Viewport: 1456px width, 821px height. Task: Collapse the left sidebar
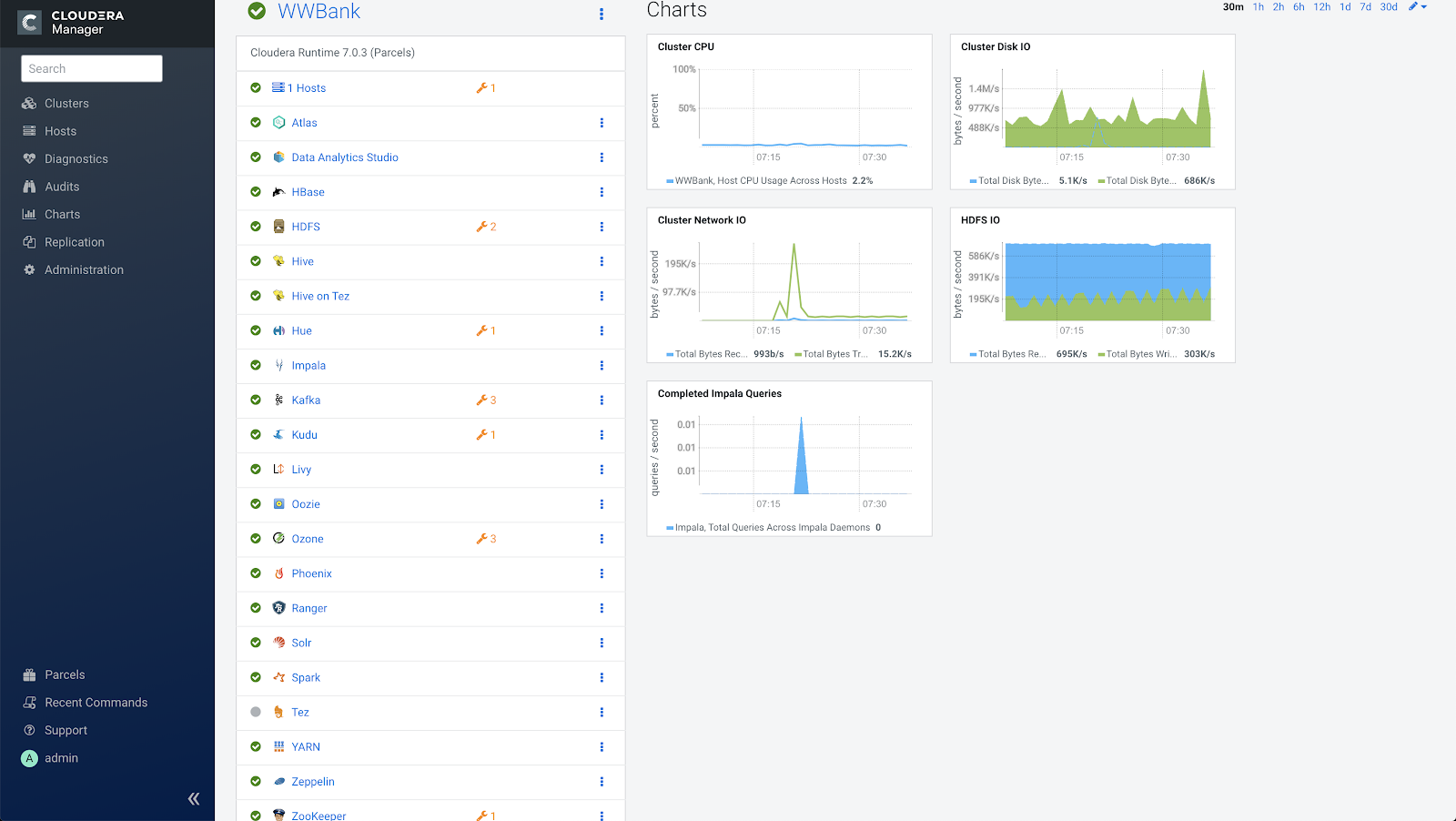193,797
